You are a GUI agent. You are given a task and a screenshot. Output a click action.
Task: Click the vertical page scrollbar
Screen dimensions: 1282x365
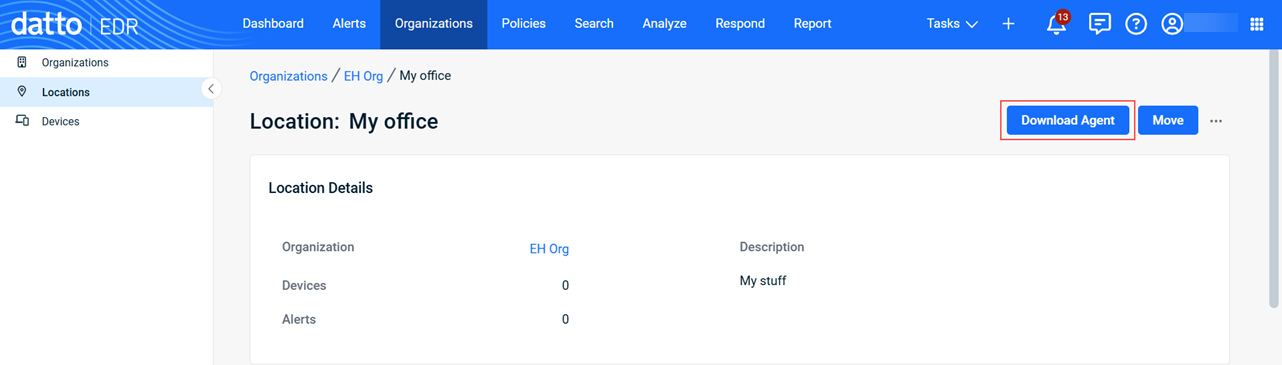(x=1275, y=180)
